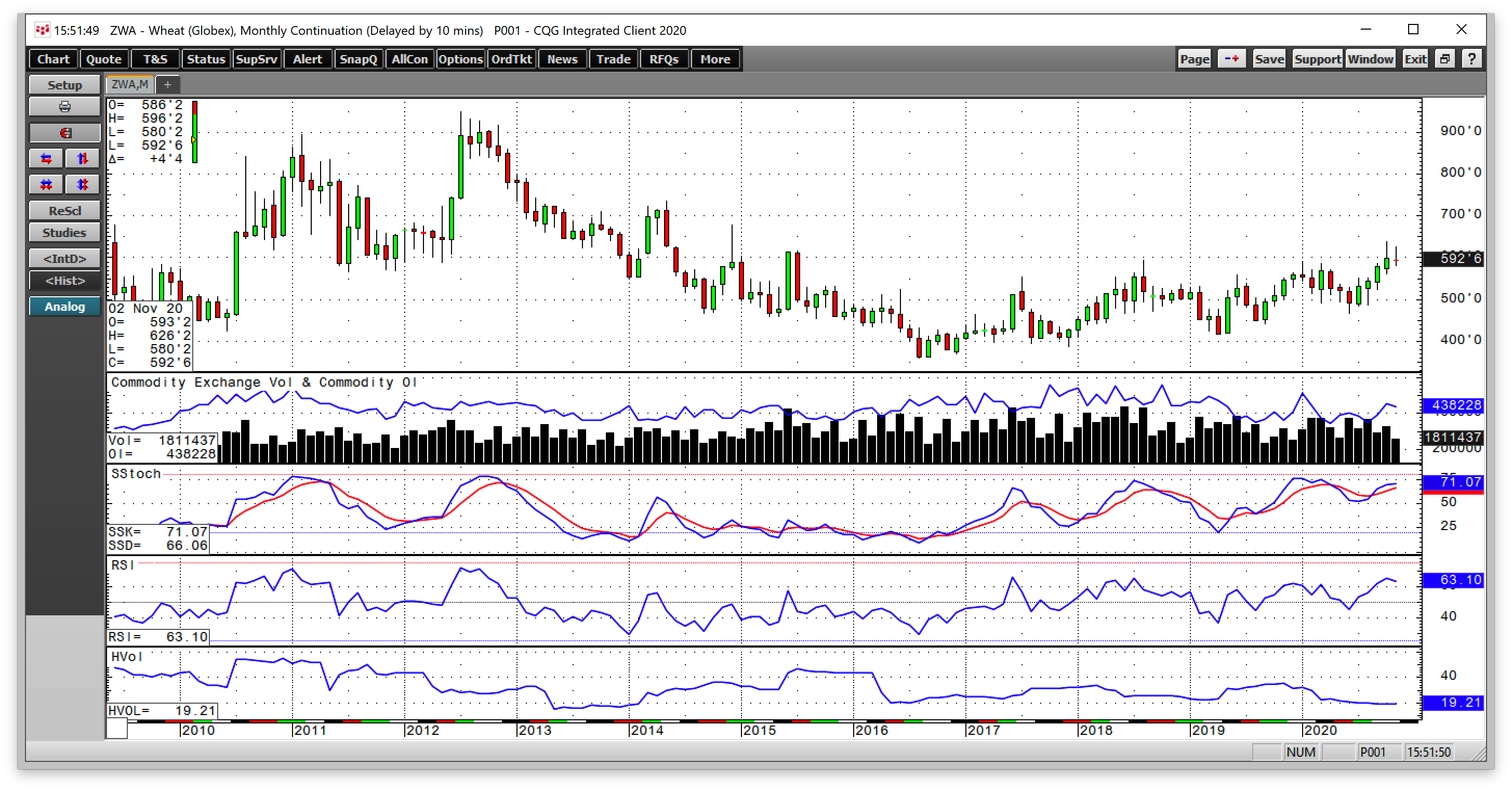Click the restore windows icon in toolbar
Image resolution: width=1512 pixels, height=791 pixels.
(1445, 59)
